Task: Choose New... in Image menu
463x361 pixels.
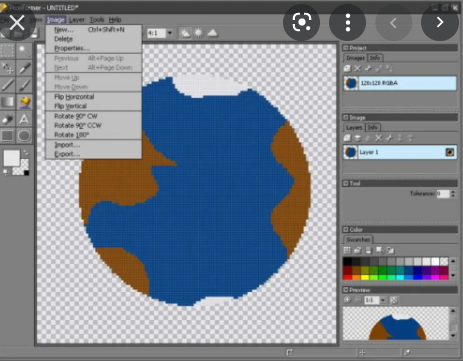Action: (93, 29)
